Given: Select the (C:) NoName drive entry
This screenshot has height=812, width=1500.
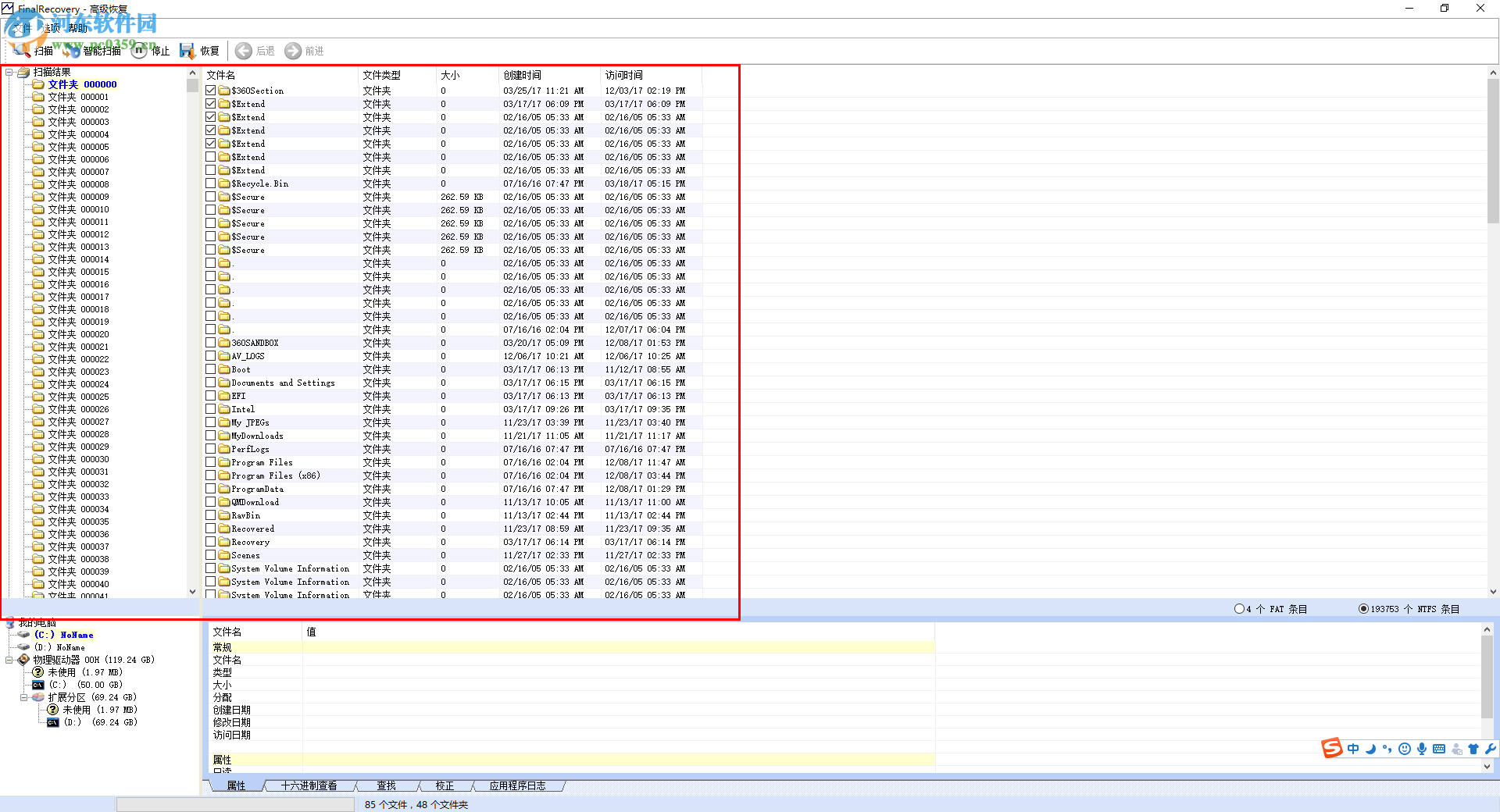Looking at the screenshot, I should (x=63, y=635).
